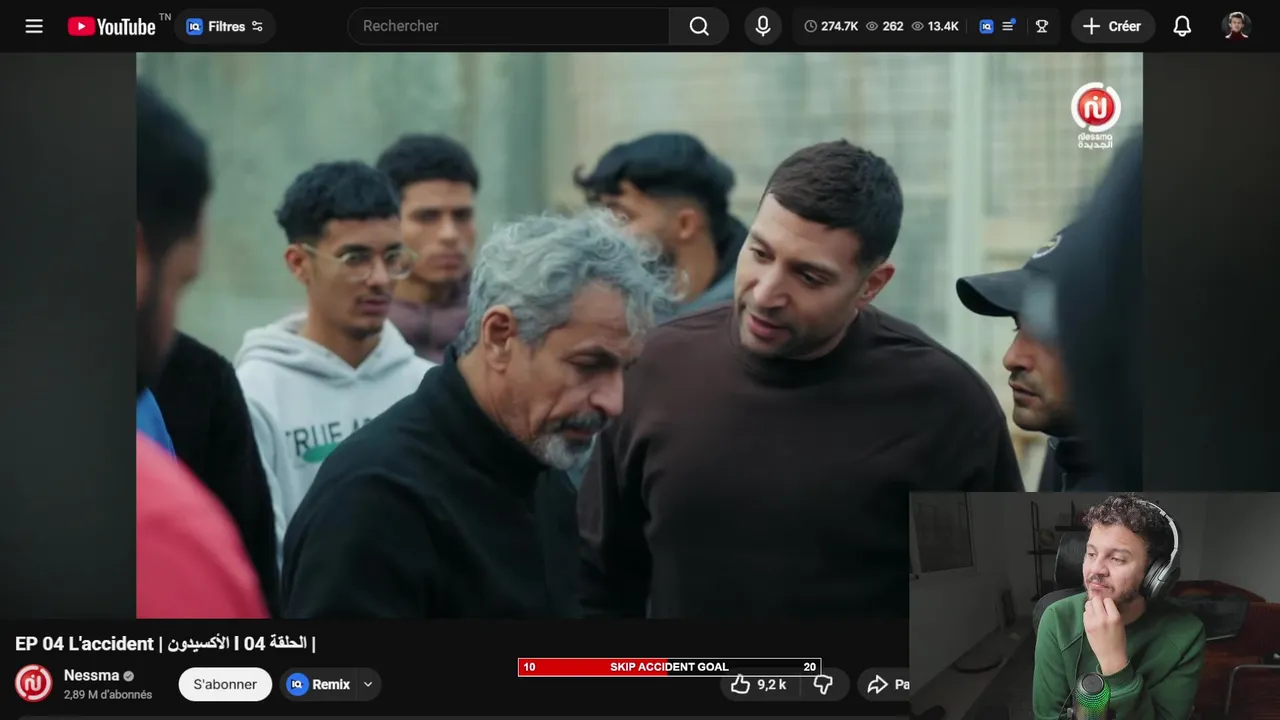Click the clock stat showing 274.7K
Image resolution: width=1280 pixels, height=720 pixels.
tap(831, 26)
